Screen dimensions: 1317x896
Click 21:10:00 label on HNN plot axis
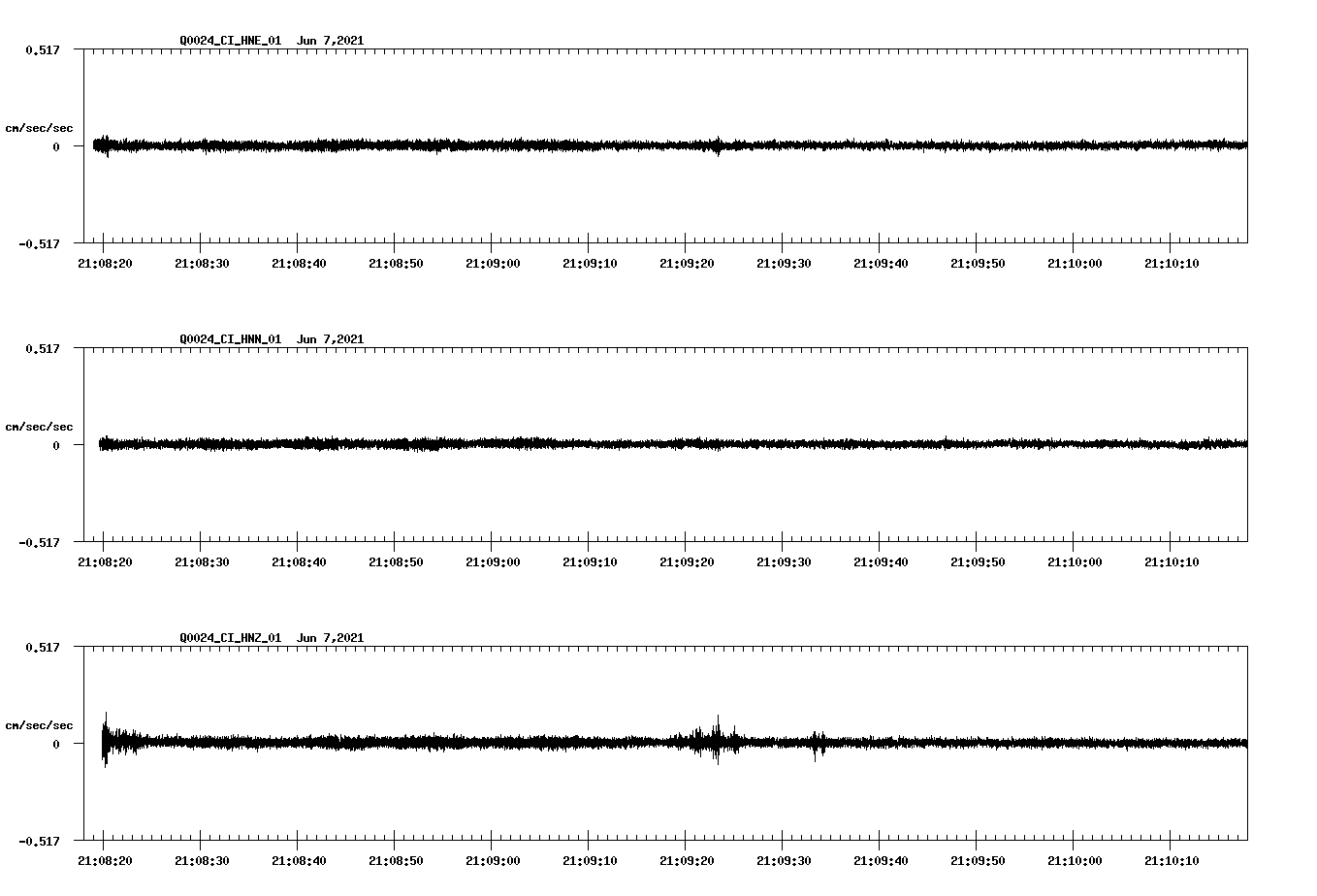[1075, 562]
